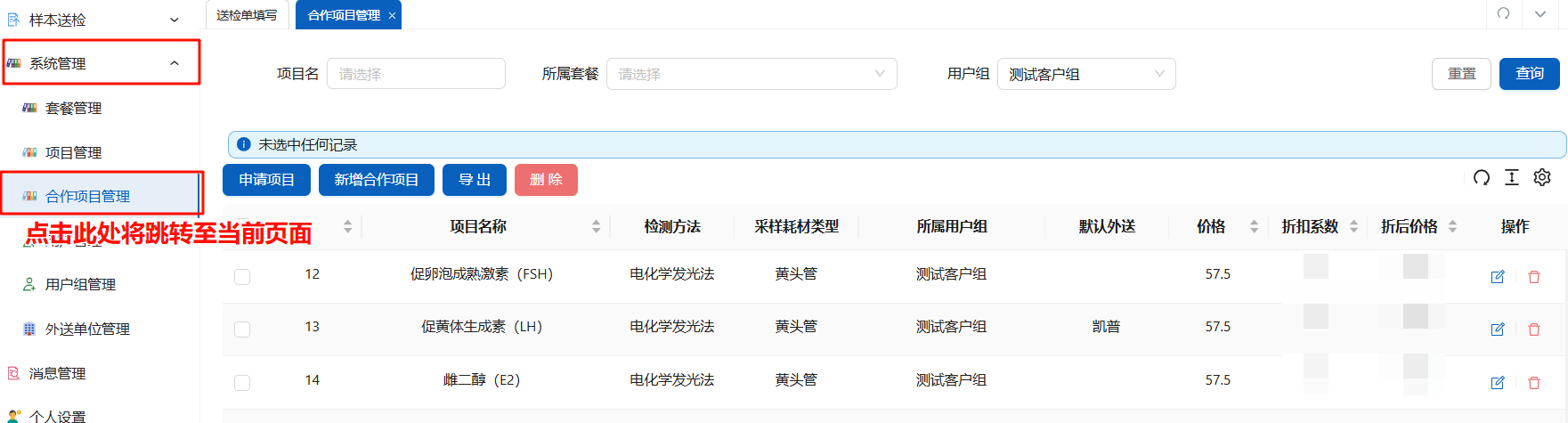Click the table refresh icon above the table
This screenshot has height=423, width=1568.
pyautogui.click(x=1481, y=178)
